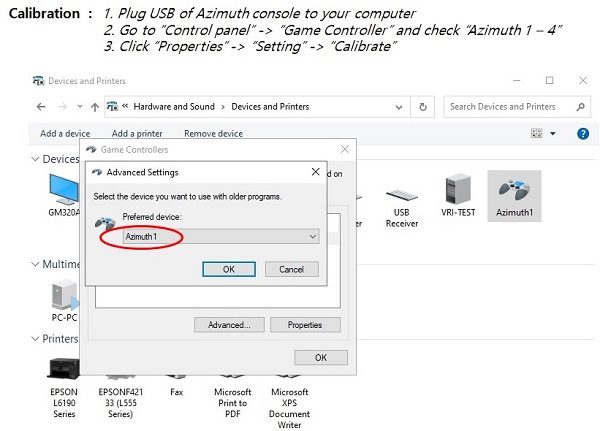Close the Advanced Settings dialog
This screenshot has width=600, height=431.
[x=315, y=172]
